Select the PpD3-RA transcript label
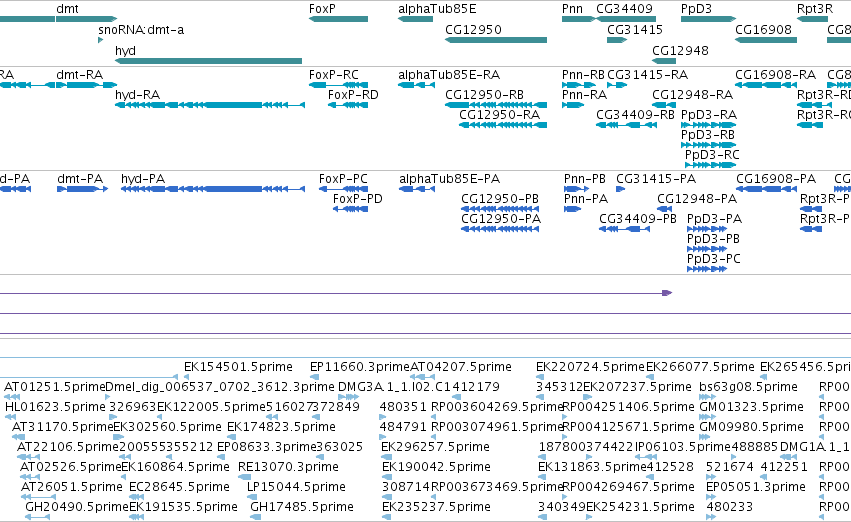 709,115
